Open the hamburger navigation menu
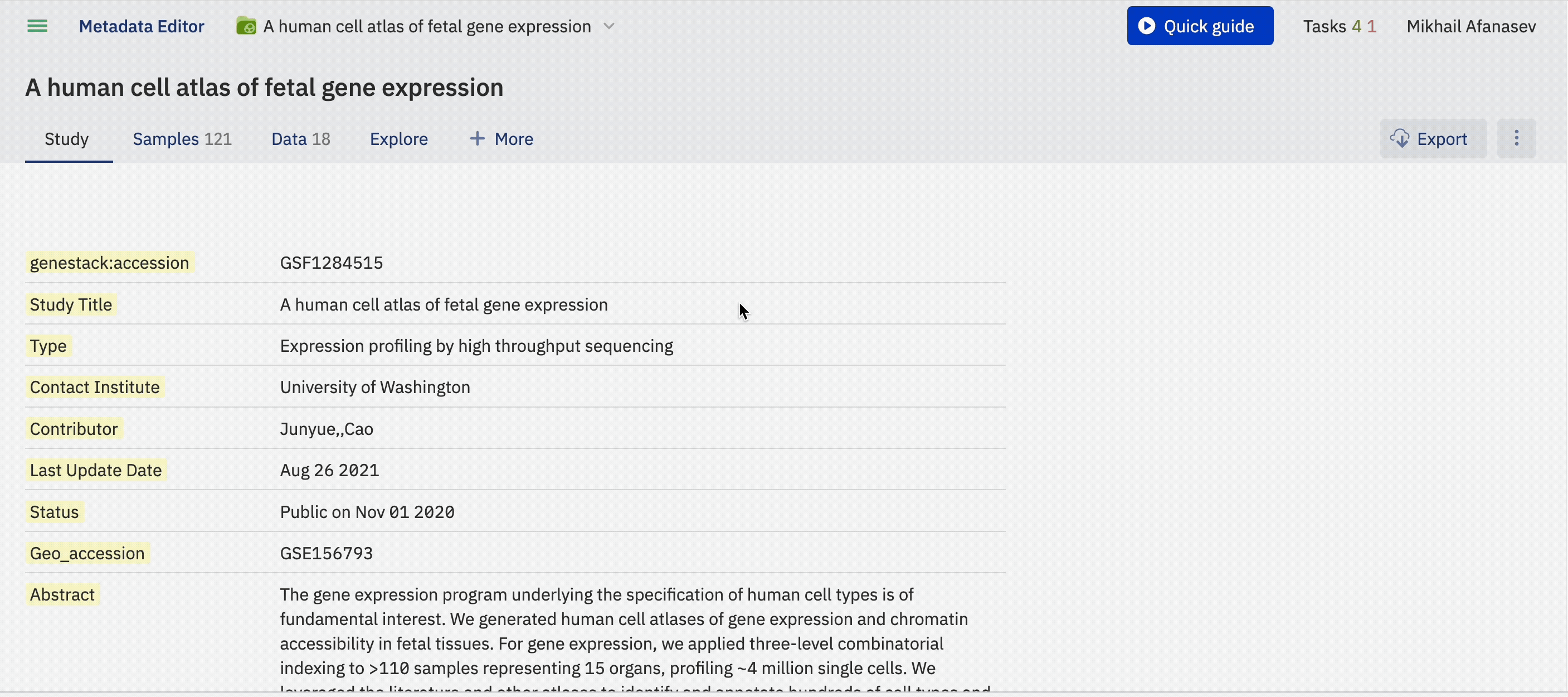Screen dimensions: 1568x697 (x=37, y=26)
